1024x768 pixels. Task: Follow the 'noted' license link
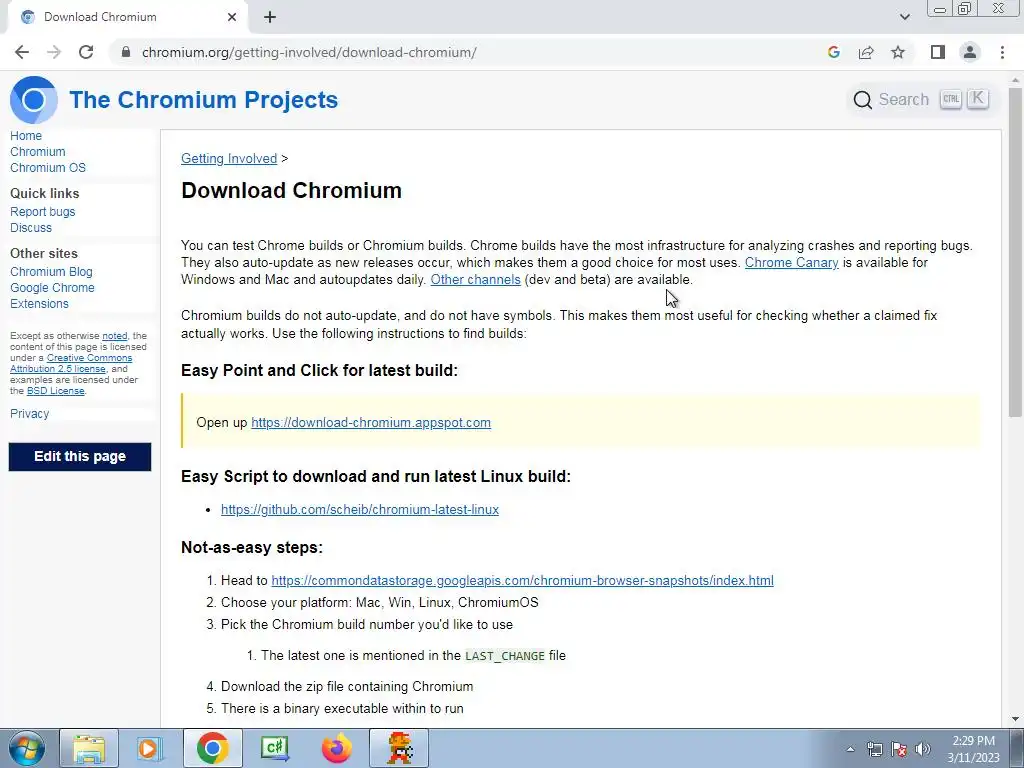115,336
